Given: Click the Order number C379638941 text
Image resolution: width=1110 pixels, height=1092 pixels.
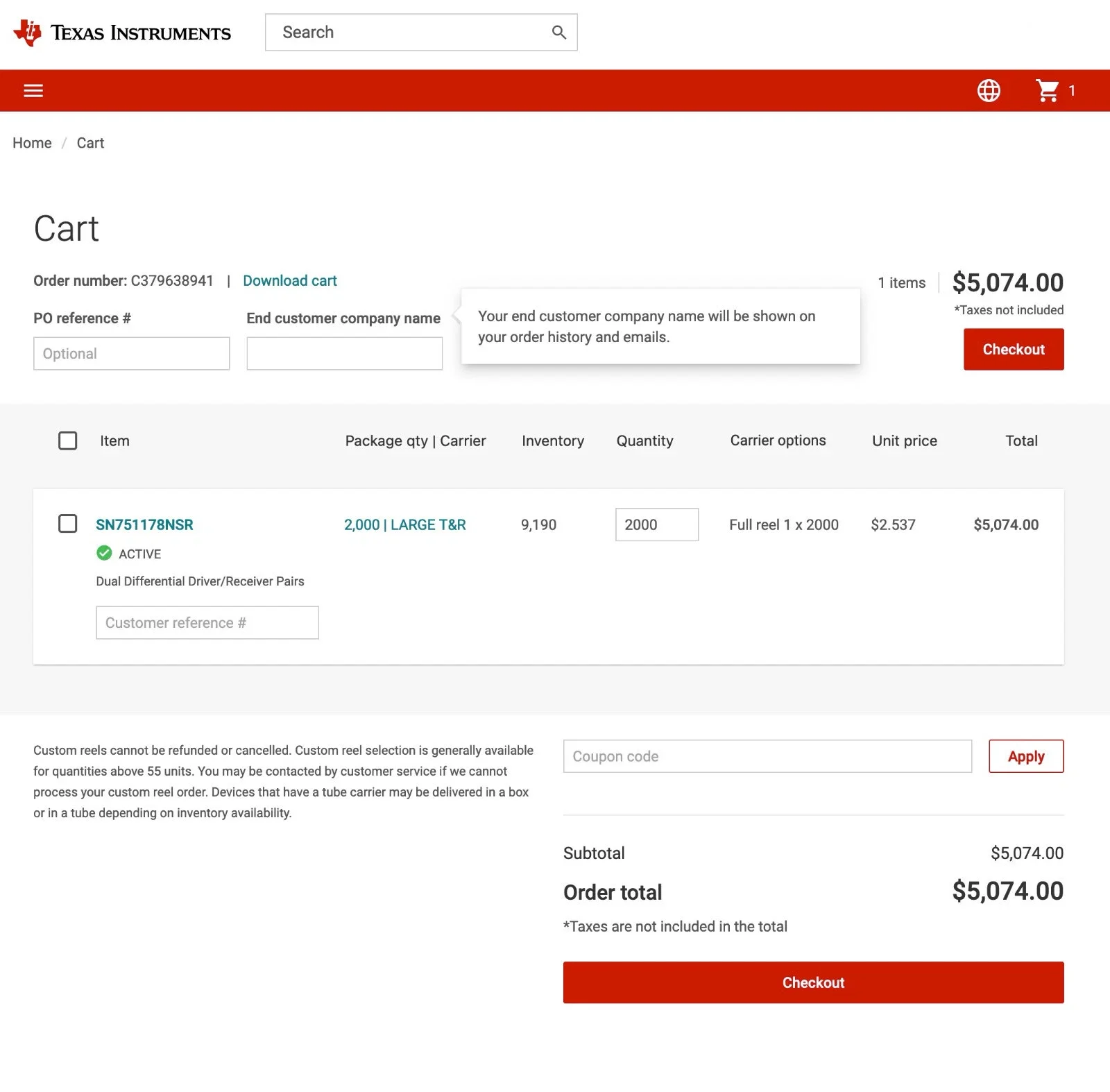Looking at the screenshot, I should (x=123, y=280).
